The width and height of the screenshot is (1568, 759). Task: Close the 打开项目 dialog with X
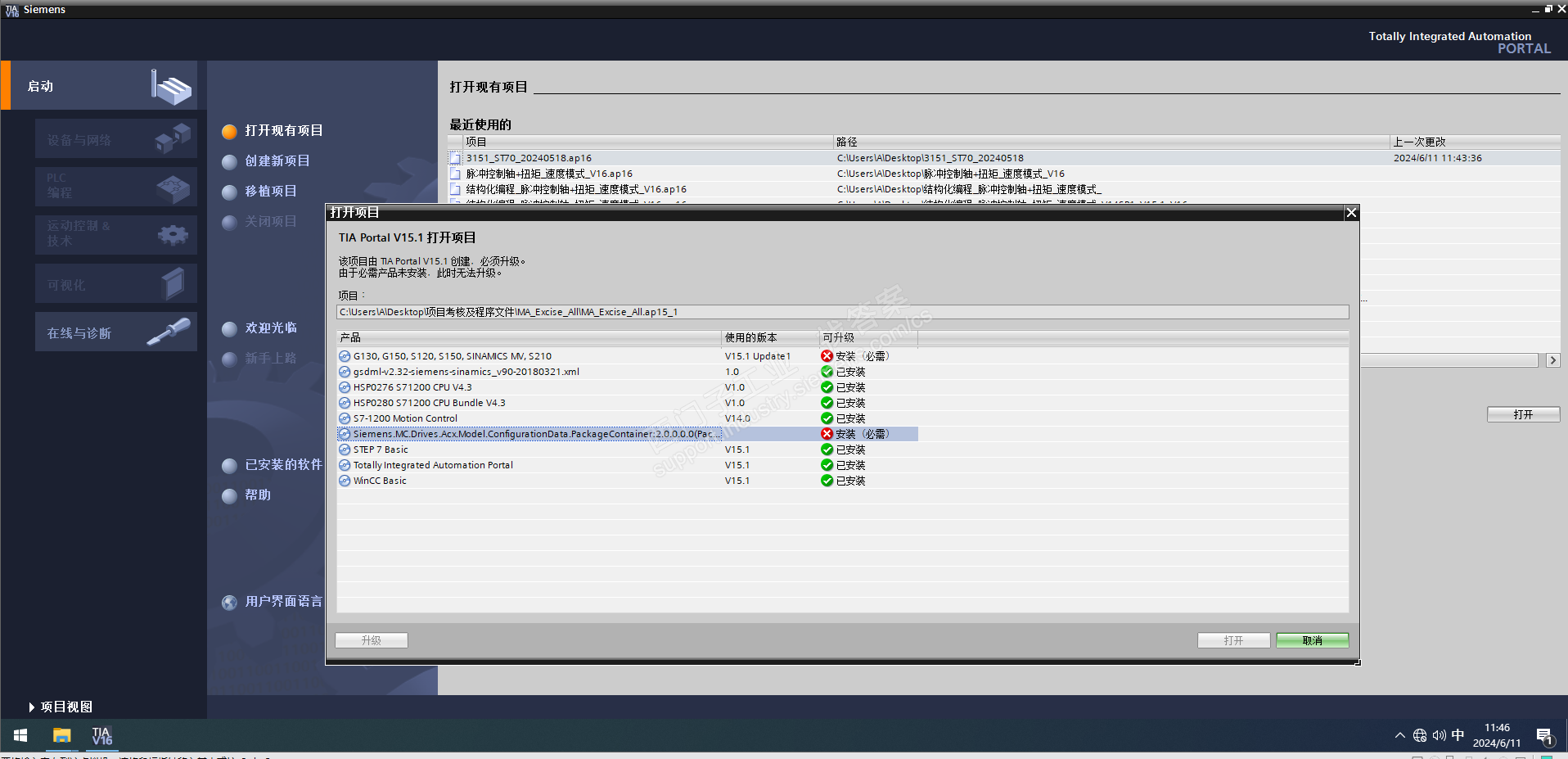1351,213
